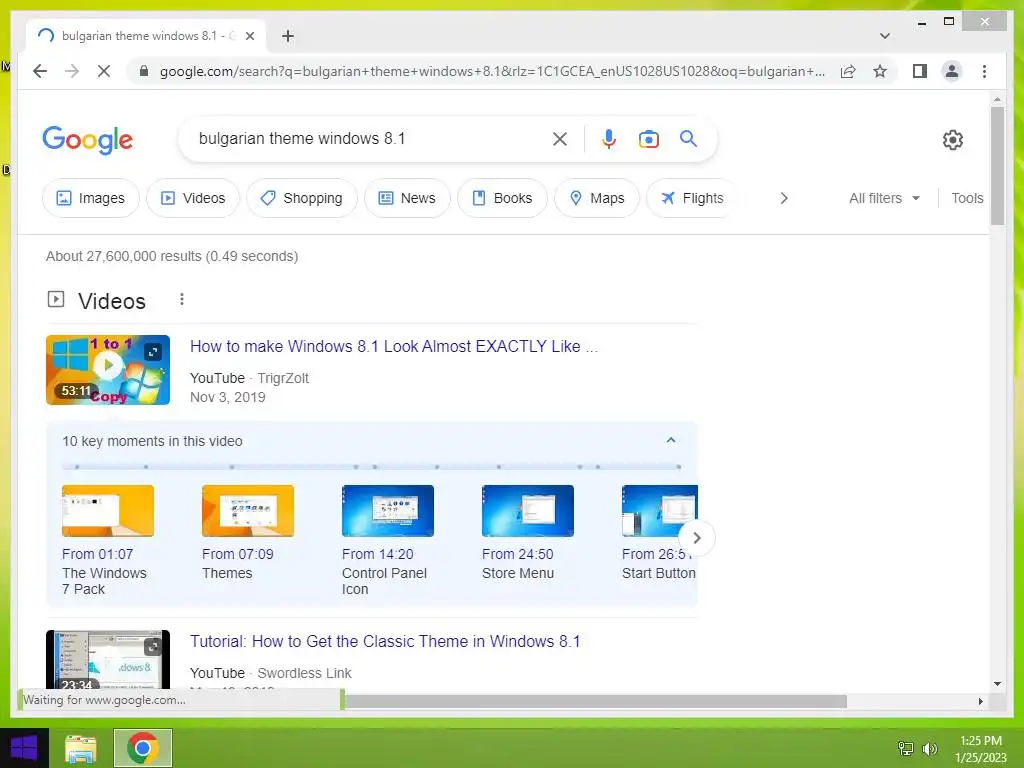Play the 53:11 video thumbnail
This screenshot has height=768, width=1024.
pos(108,370)
